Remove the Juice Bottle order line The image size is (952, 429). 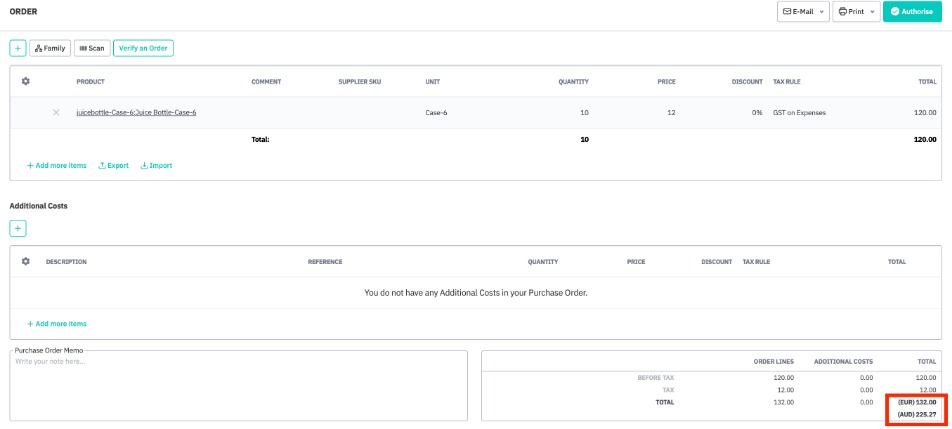point(56,112)
